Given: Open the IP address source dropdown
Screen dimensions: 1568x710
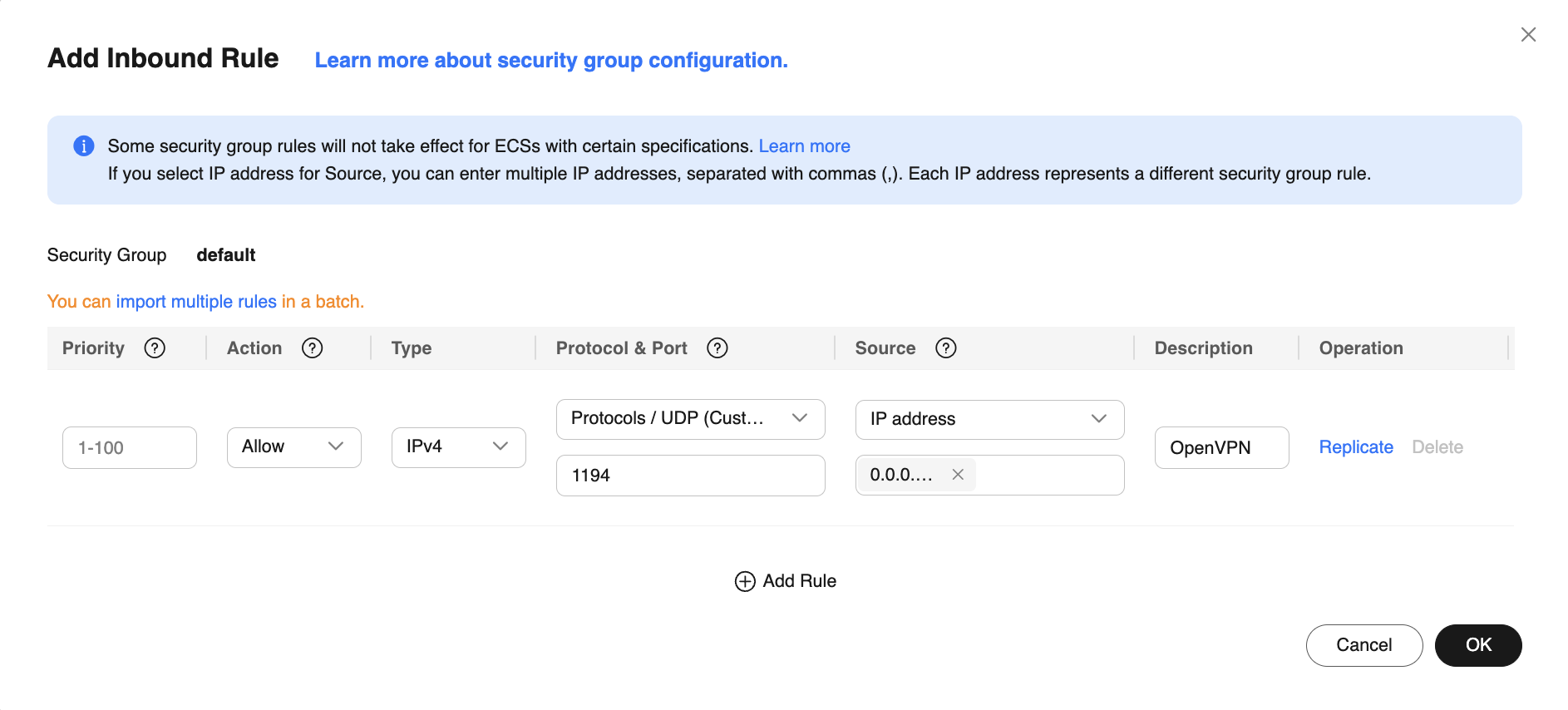Looking at the screenshot, I should coord(990,420).
